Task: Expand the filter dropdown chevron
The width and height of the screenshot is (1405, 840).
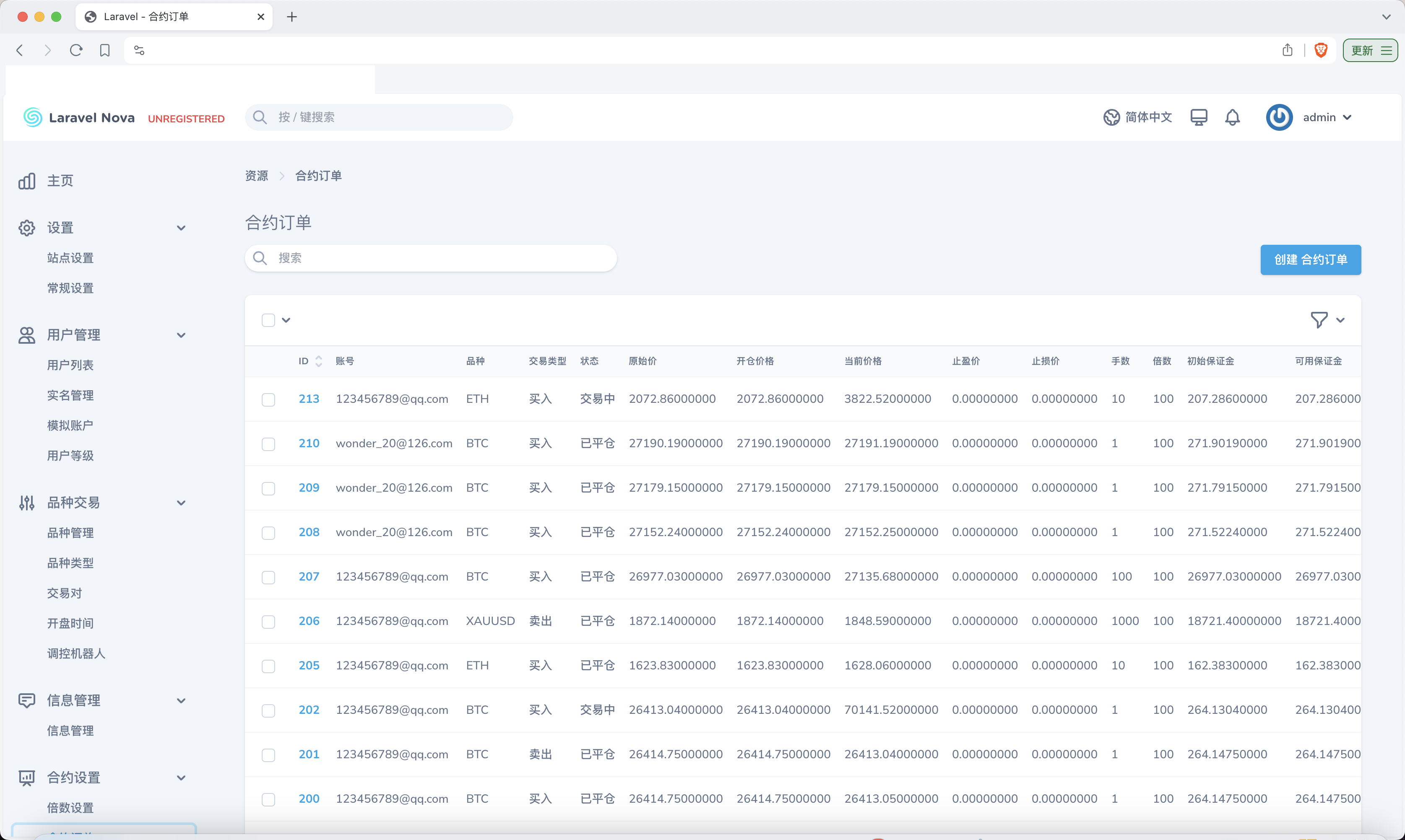Action: pos(1340,320)
